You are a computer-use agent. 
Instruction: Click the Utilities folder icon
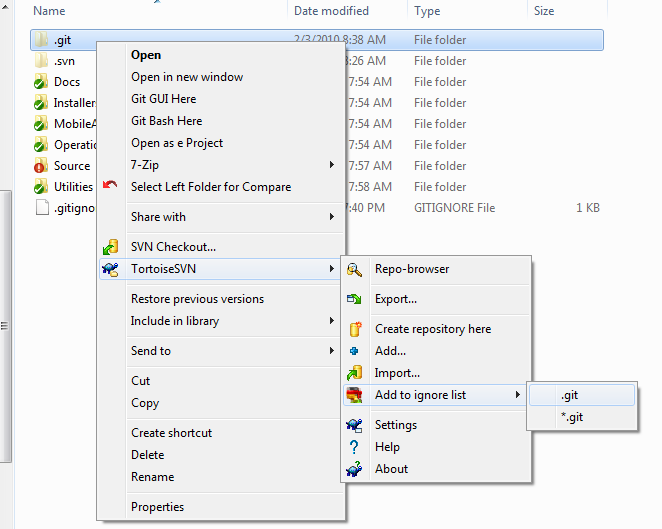pyautogui.click(x=41, y=187)
